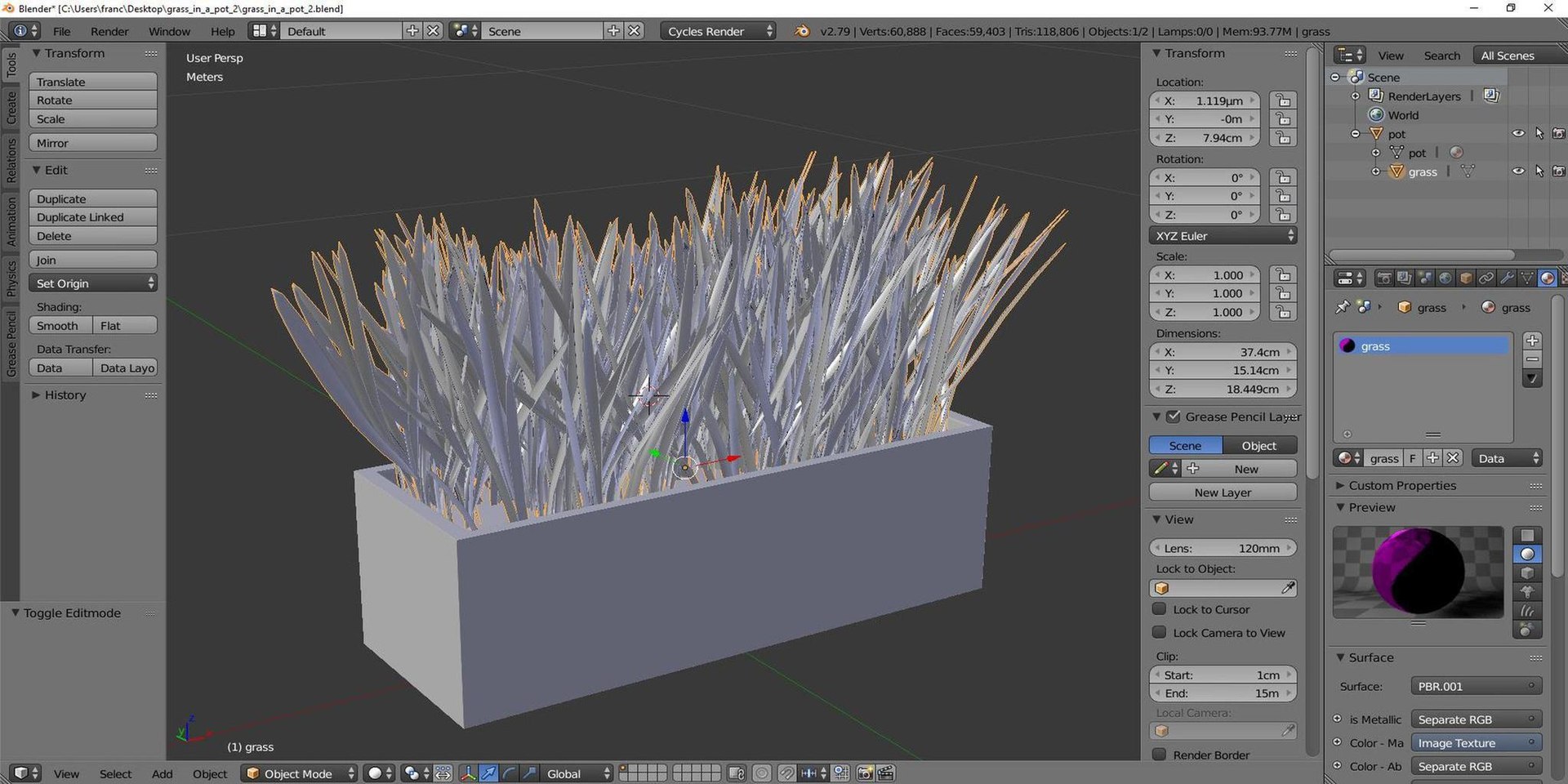Open the XYZ Euler rotation mode dropdown
The height and width of the screenshot is (784, 1568).
pos(1223,235)
